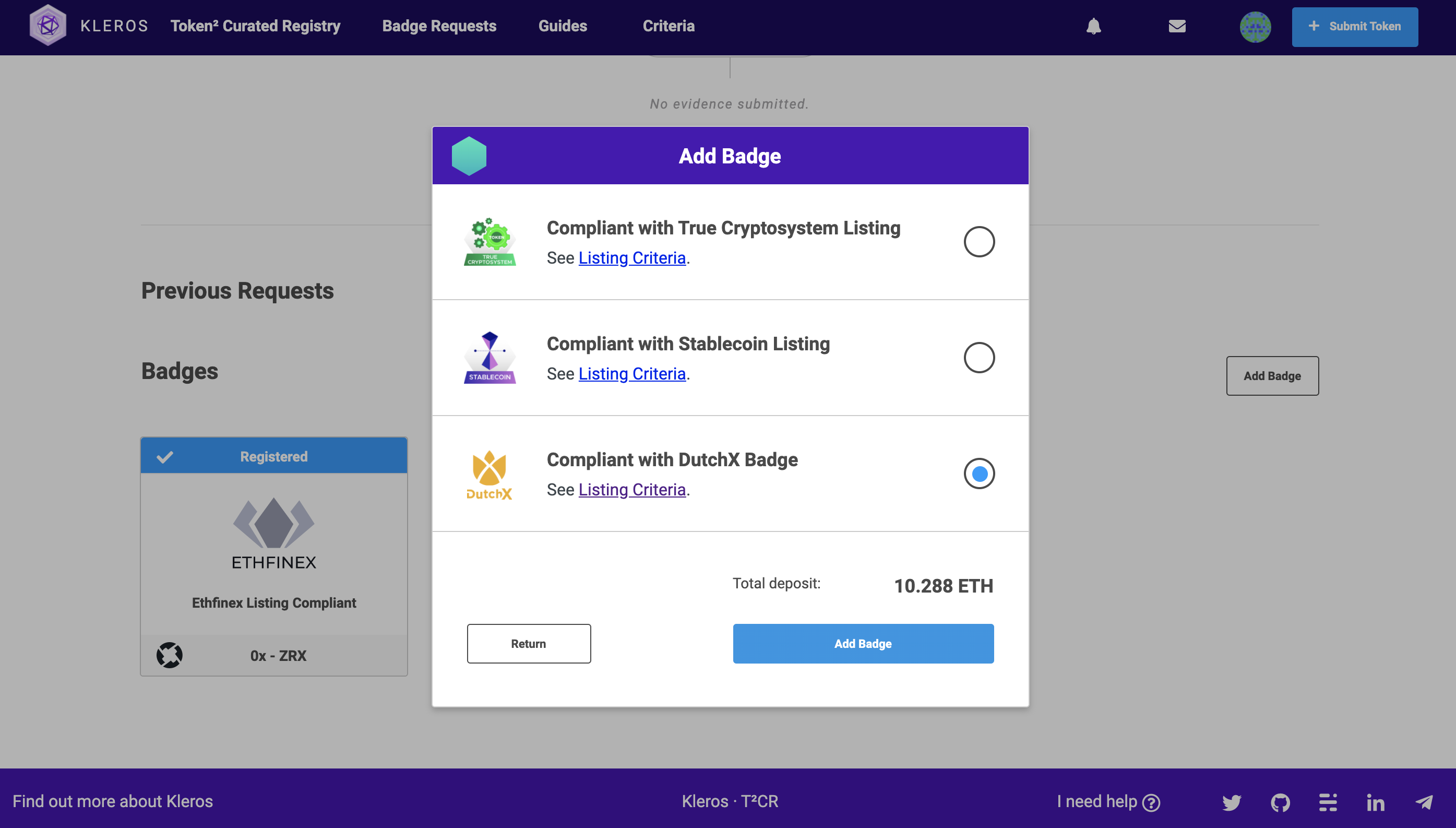This screenshot has height=828, width=1456.
Task: Go to Badge Requests page
Action: click(439, 26)
